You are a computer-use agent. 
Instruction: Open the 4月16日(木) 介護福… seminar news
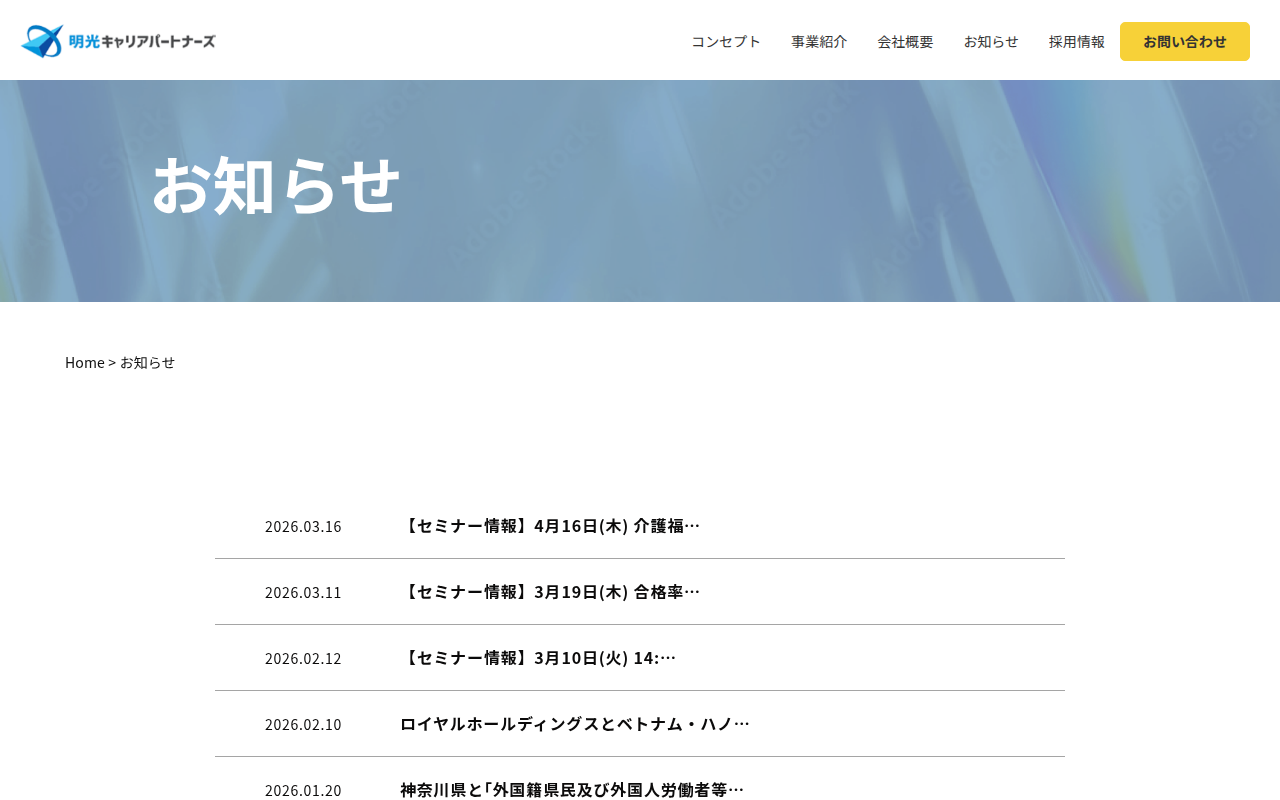point(550,526)
